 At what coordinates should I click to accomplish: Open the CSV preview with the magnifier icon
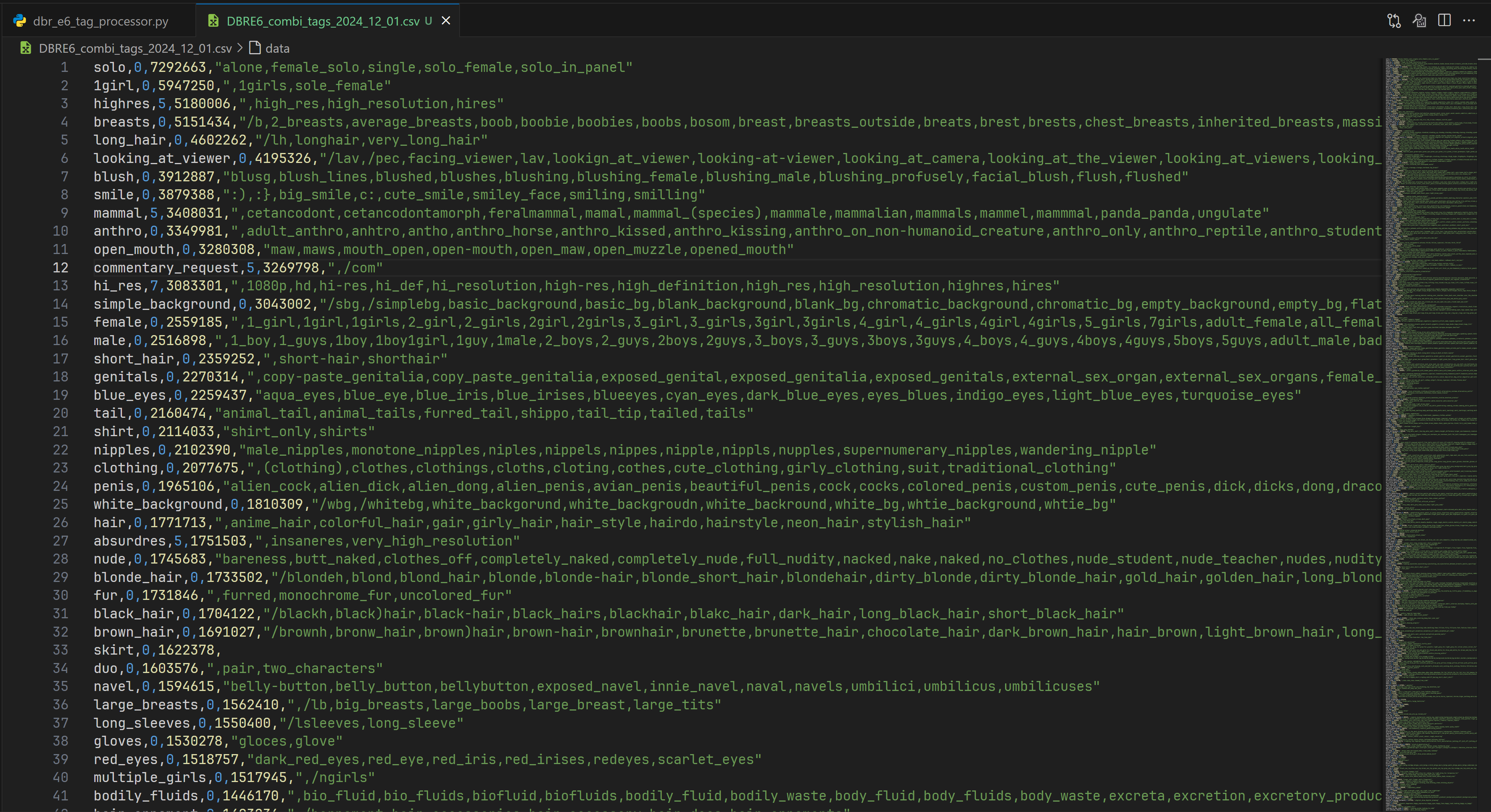[1419, 21]
